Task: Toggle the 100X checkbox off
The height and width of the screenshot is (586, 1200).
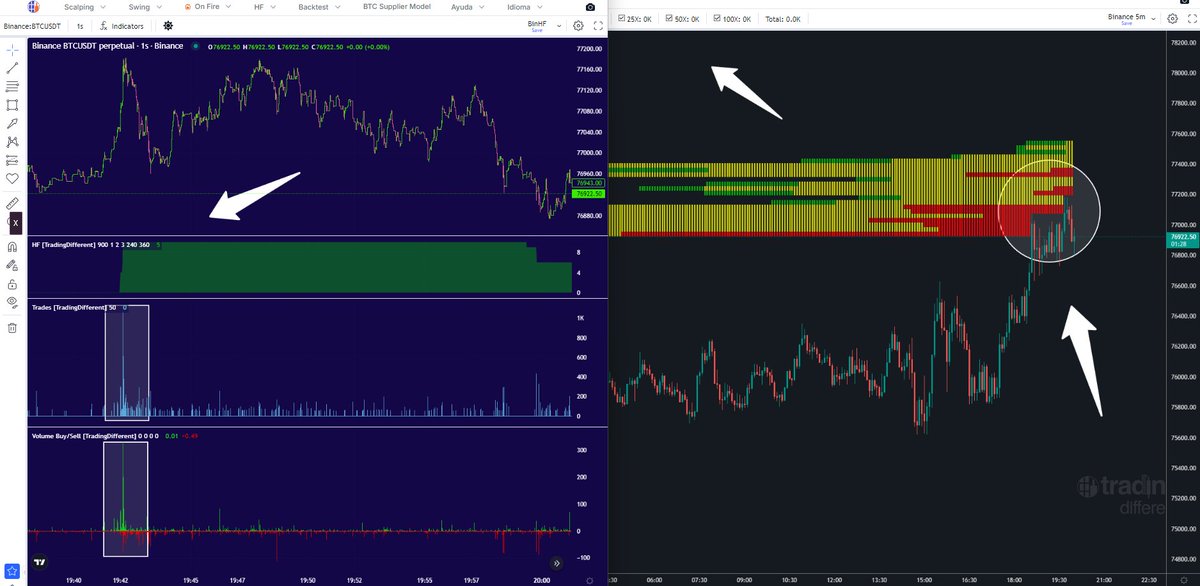Action: click(x=717, y=18)
